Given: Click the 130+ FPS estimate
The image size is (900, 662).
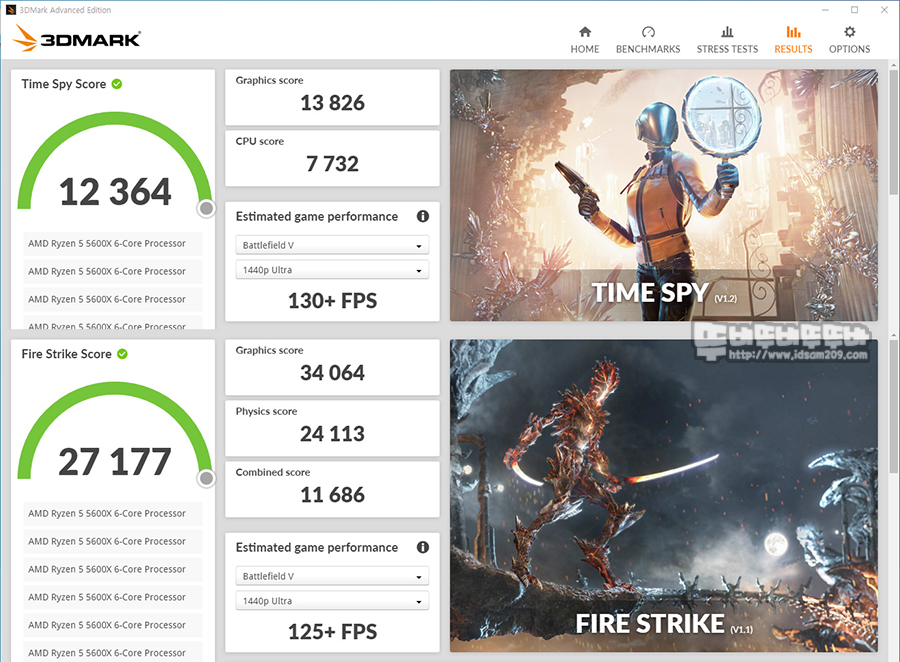Looking at the screenshot, I should [332, 301].
